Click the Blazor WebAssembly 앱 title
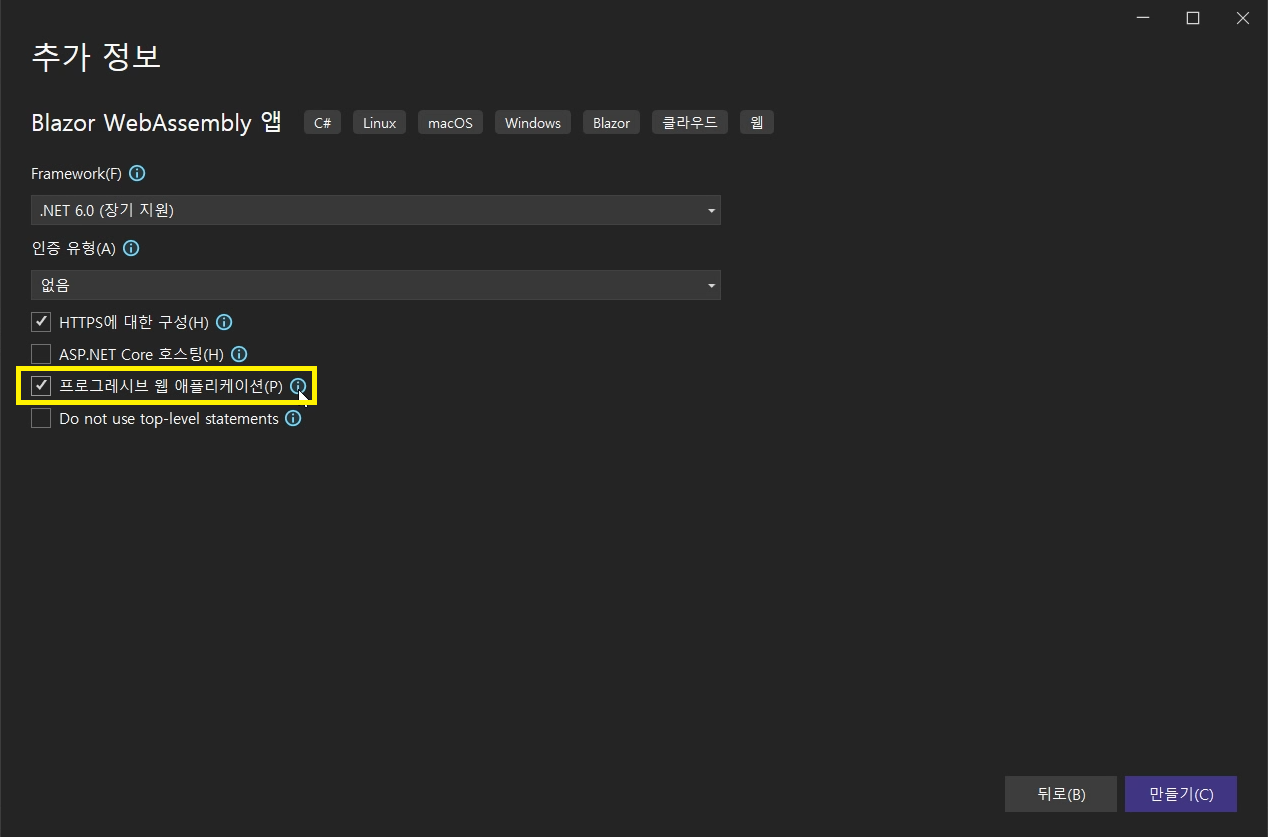Screen dimensions: 1268x837 pyautogui.click(x=156, y=123)
